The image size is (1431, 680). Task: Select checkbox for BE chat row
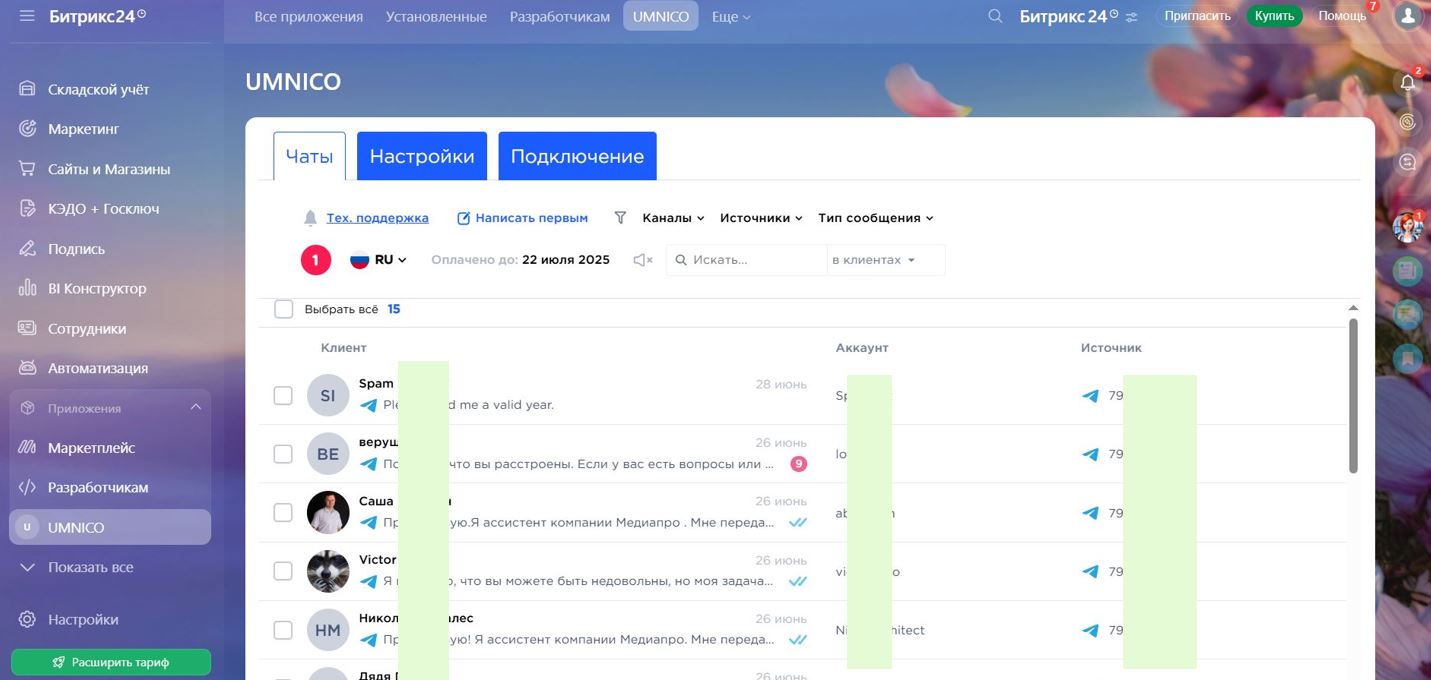pyautogui.click(x=283, y=454)
